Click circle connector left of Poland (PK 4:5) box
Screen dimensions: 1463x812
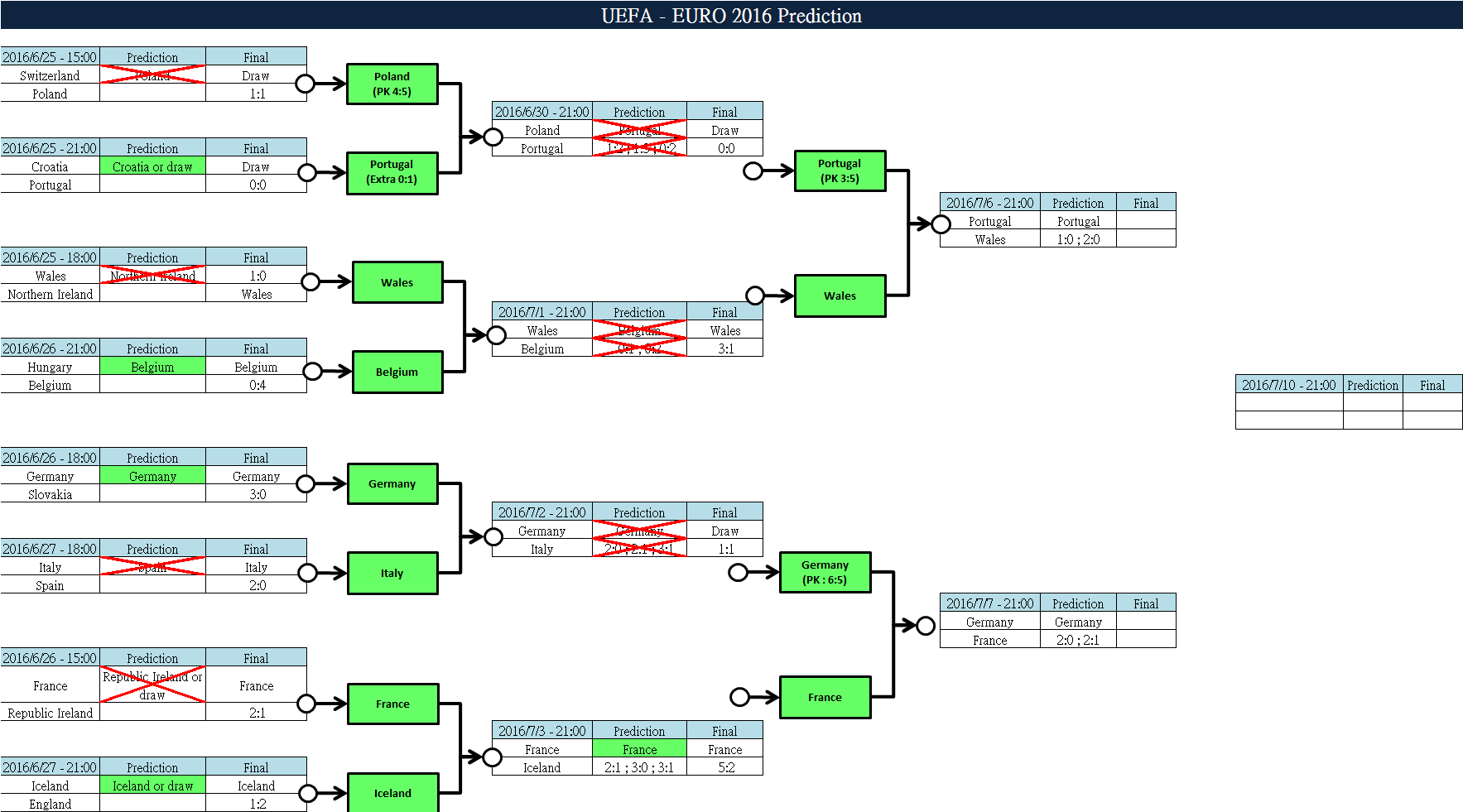[x=306, y=84]
